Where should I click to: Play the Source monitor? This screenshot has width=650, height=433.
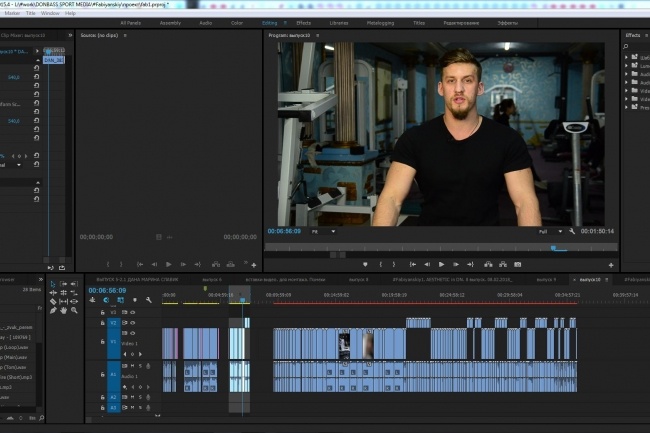[x=169, y=264]
